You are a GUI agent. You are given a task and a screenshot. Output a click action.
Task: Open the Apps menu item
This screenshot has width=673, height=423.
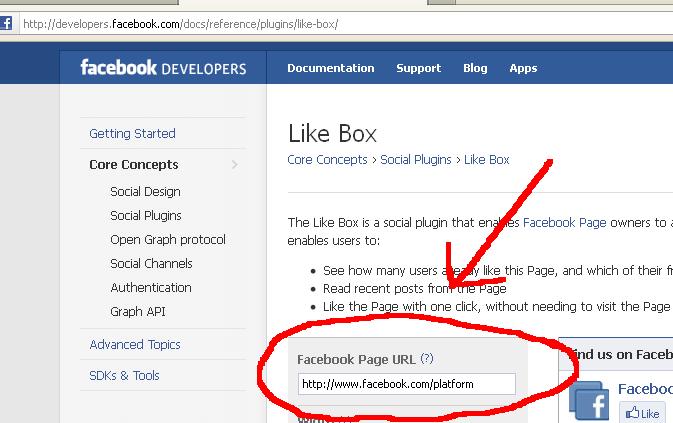523,68
